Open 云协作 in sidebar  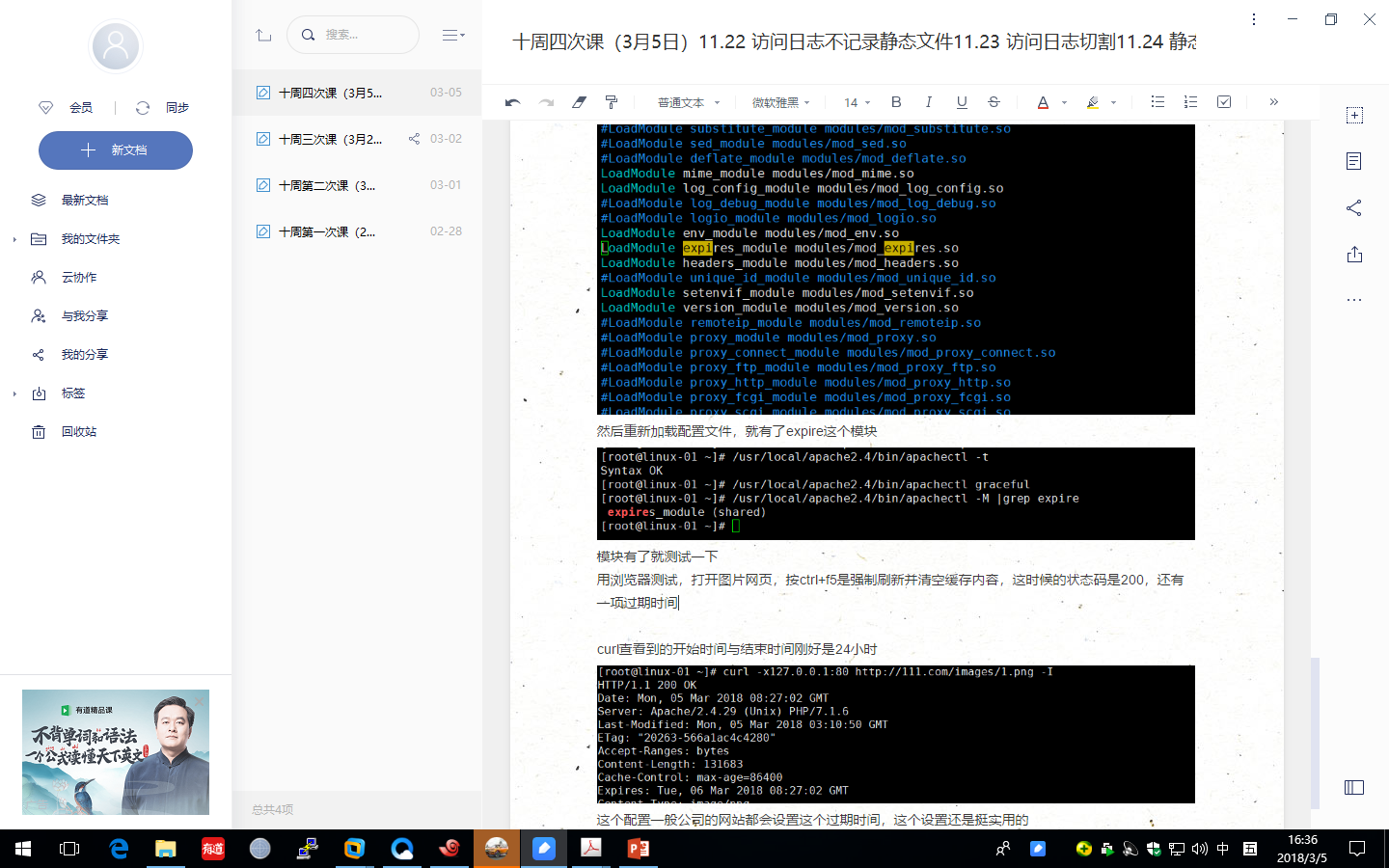click(x=79, y=278)
